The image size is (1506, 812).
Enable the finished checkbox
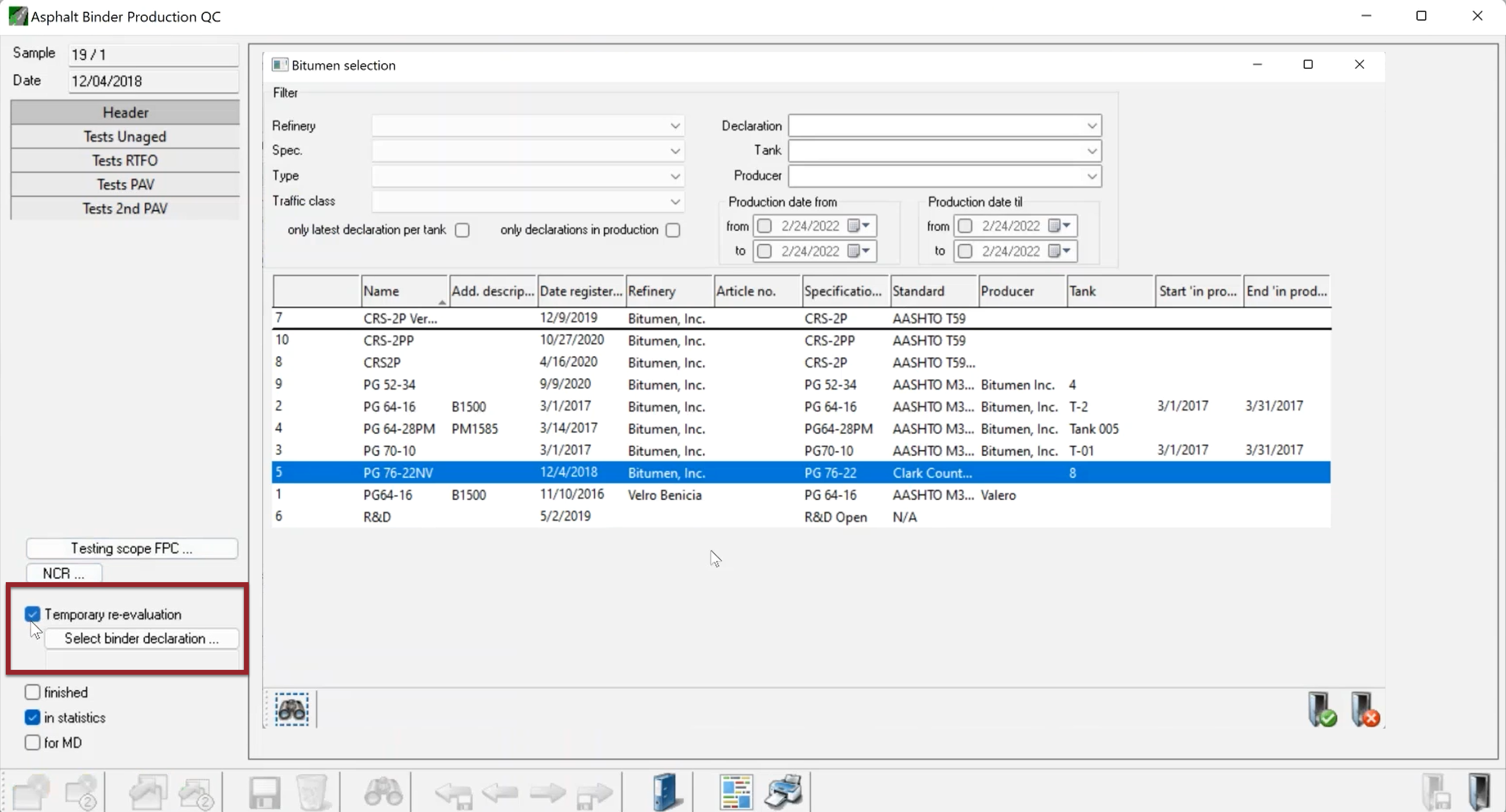click(32, 692)
